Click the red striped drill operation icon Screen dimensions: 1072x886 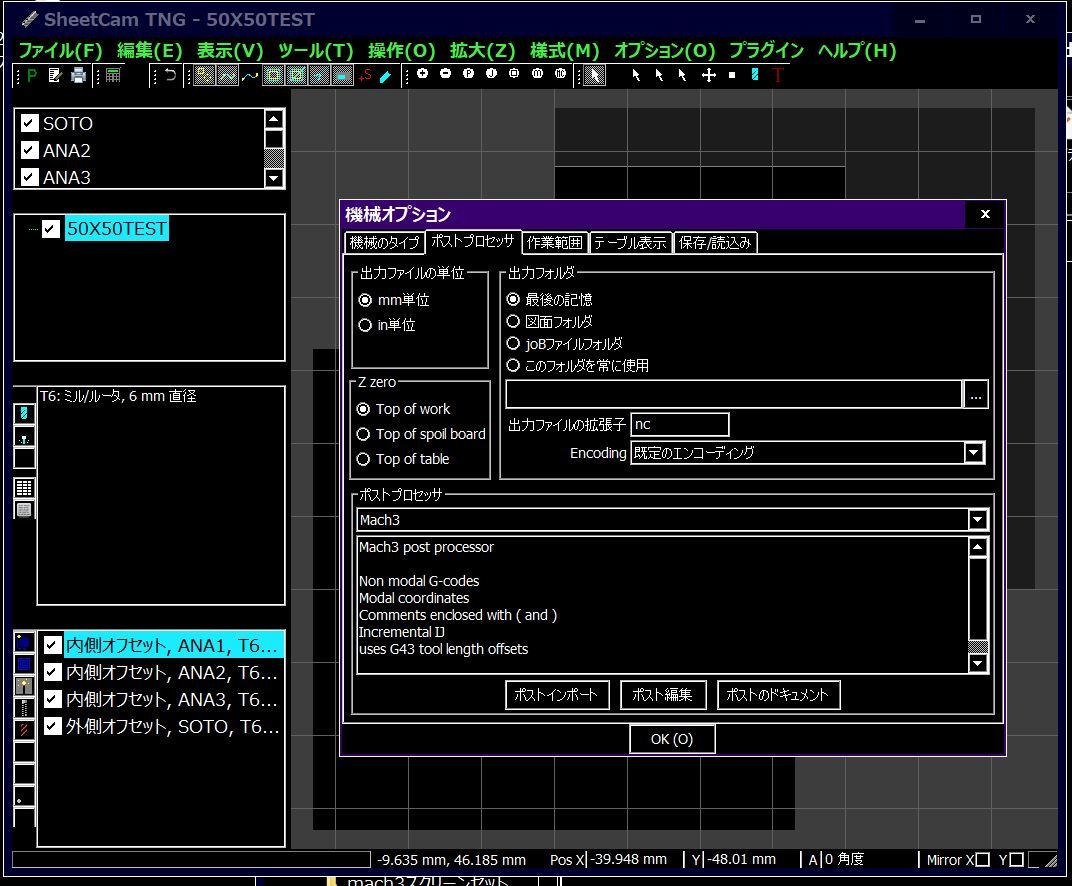point(24,729)
